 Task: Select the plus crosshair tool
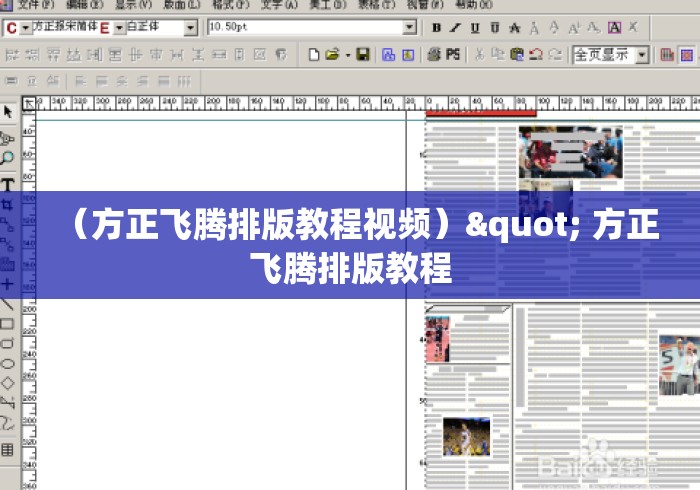point(8,284)
